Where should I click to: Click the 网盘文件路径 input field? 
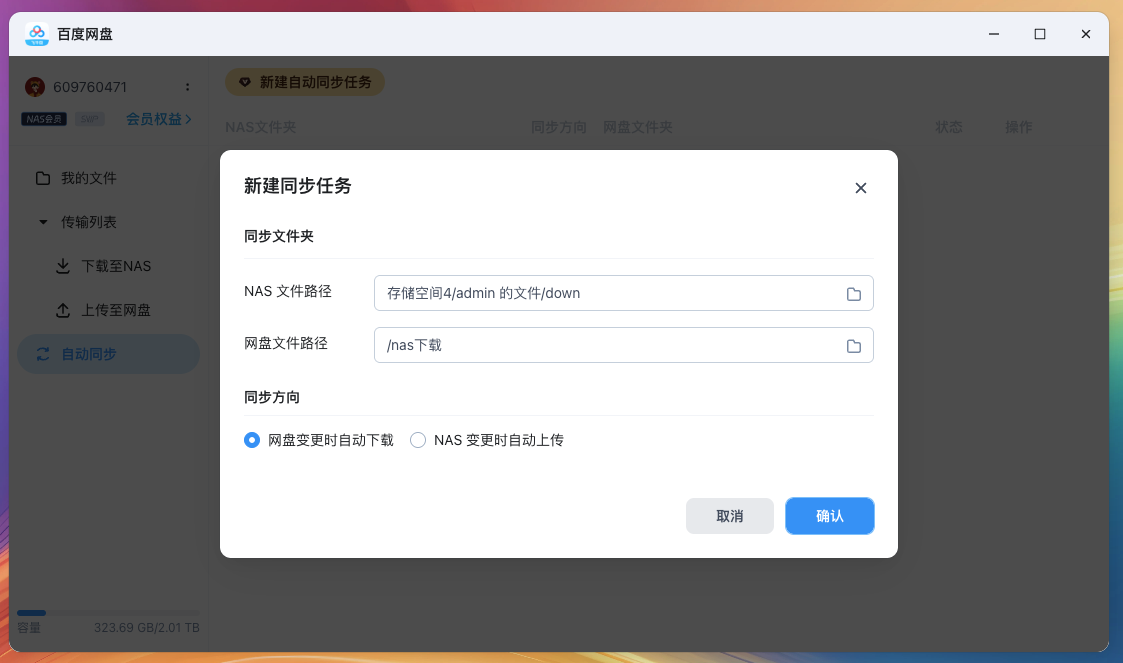click(x=624, y=345)
